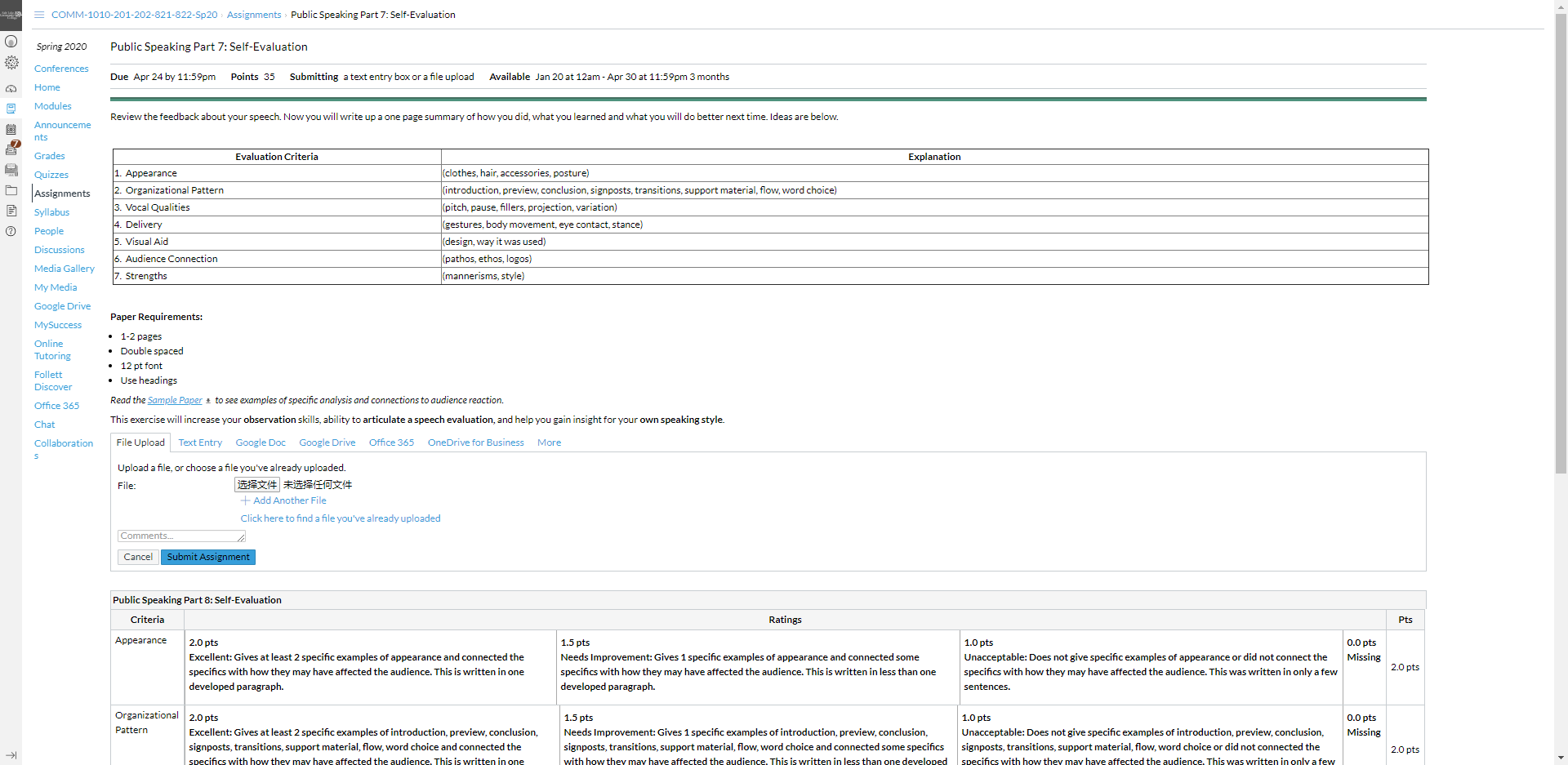Expand the global navigation arrow at bottom

pos(11,755)
